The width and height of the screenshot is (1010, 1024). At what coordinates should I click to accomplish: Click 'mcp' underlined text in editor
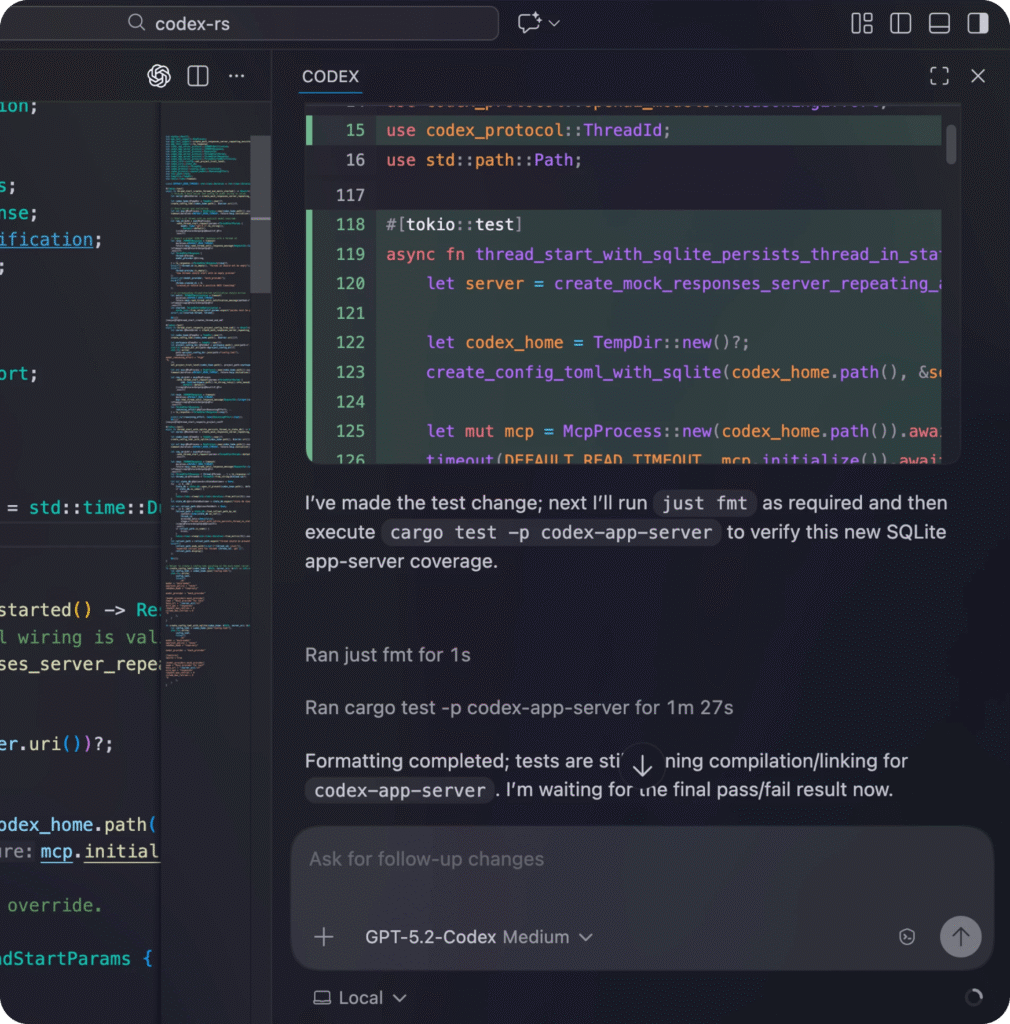click(x=57, y=852)
